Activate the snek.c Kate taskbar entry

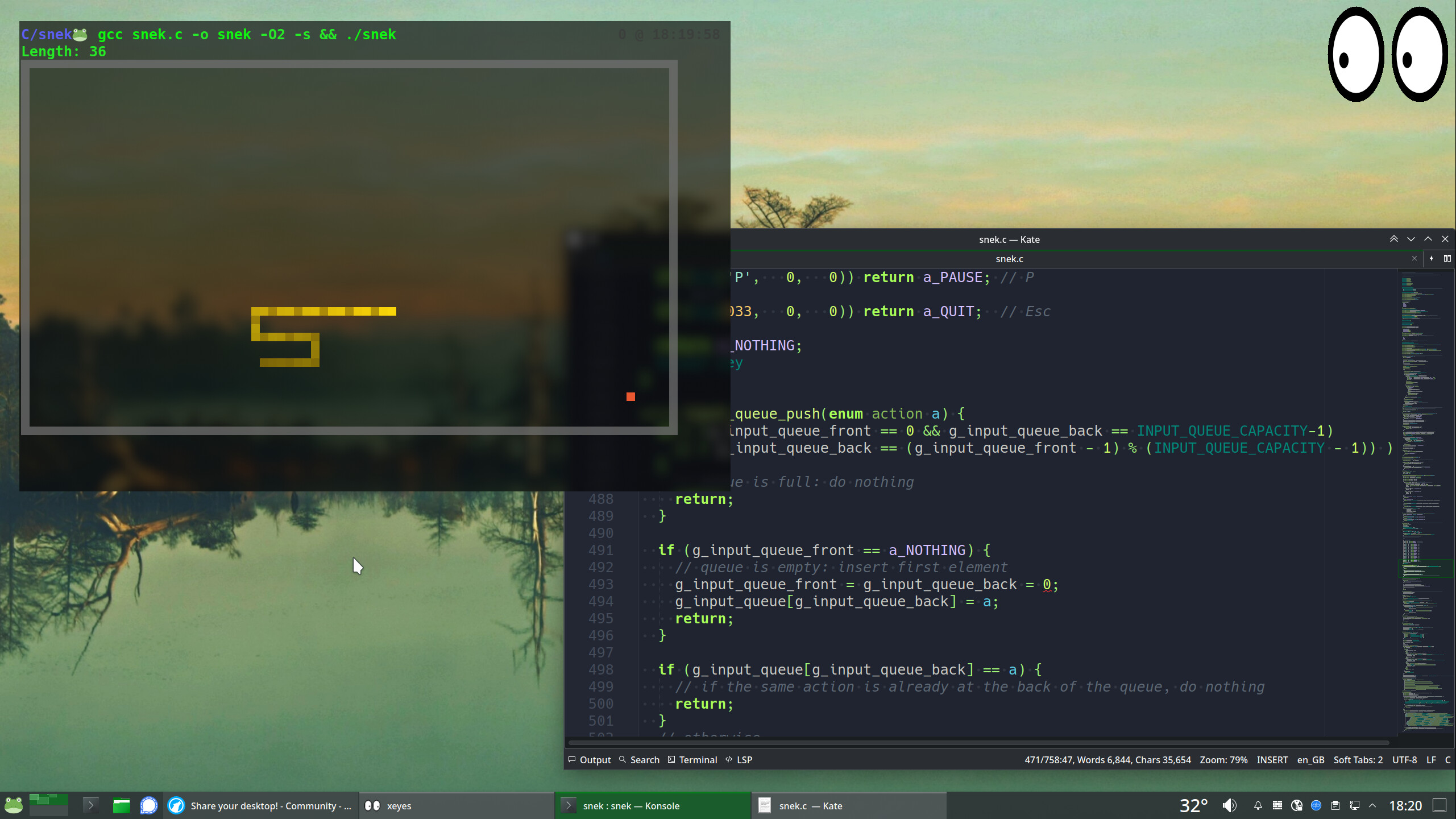[x=849, y=805]
